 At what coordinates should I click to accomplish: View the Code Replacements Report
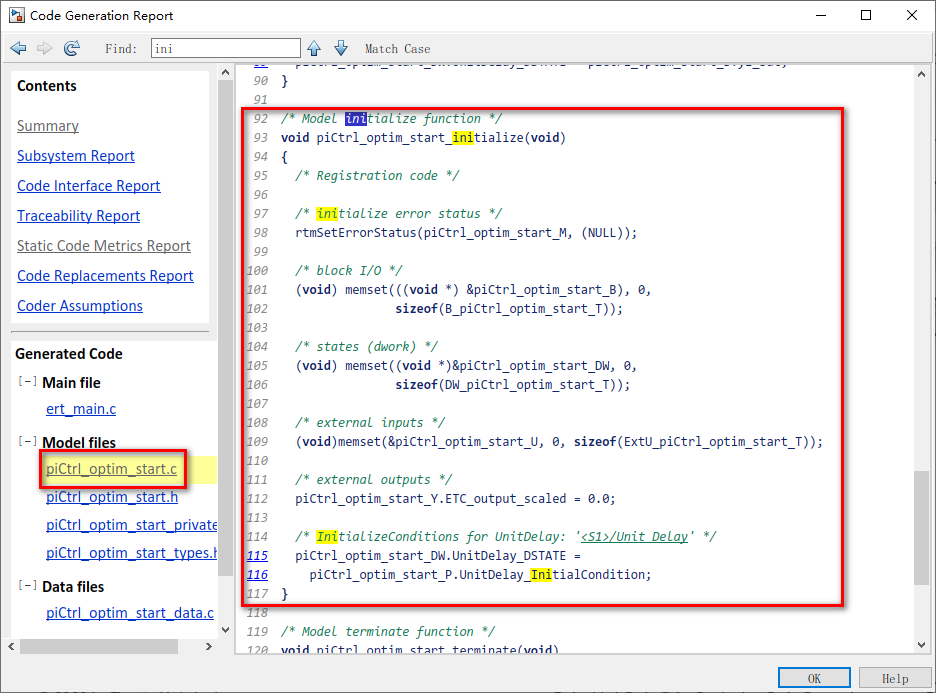click(x=103, y=275)
